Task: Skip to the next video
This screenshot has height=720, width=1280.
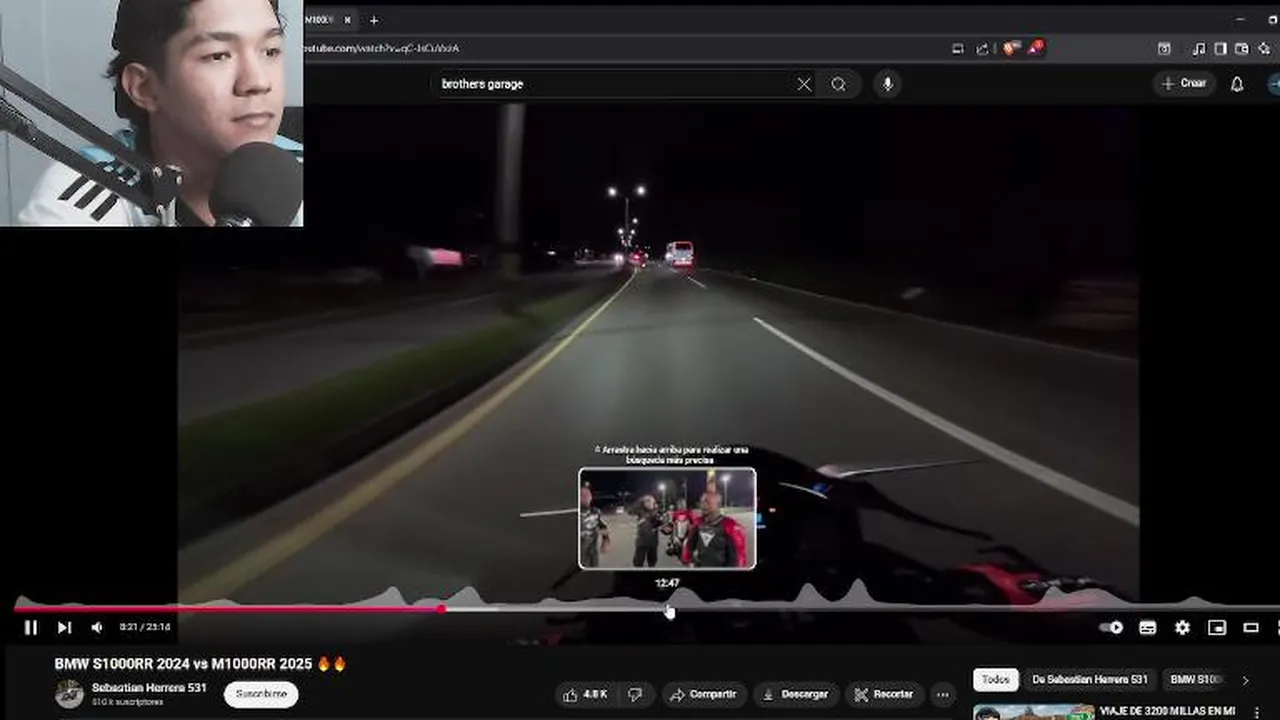Action: pyautogui.click(x=64, y=627)
